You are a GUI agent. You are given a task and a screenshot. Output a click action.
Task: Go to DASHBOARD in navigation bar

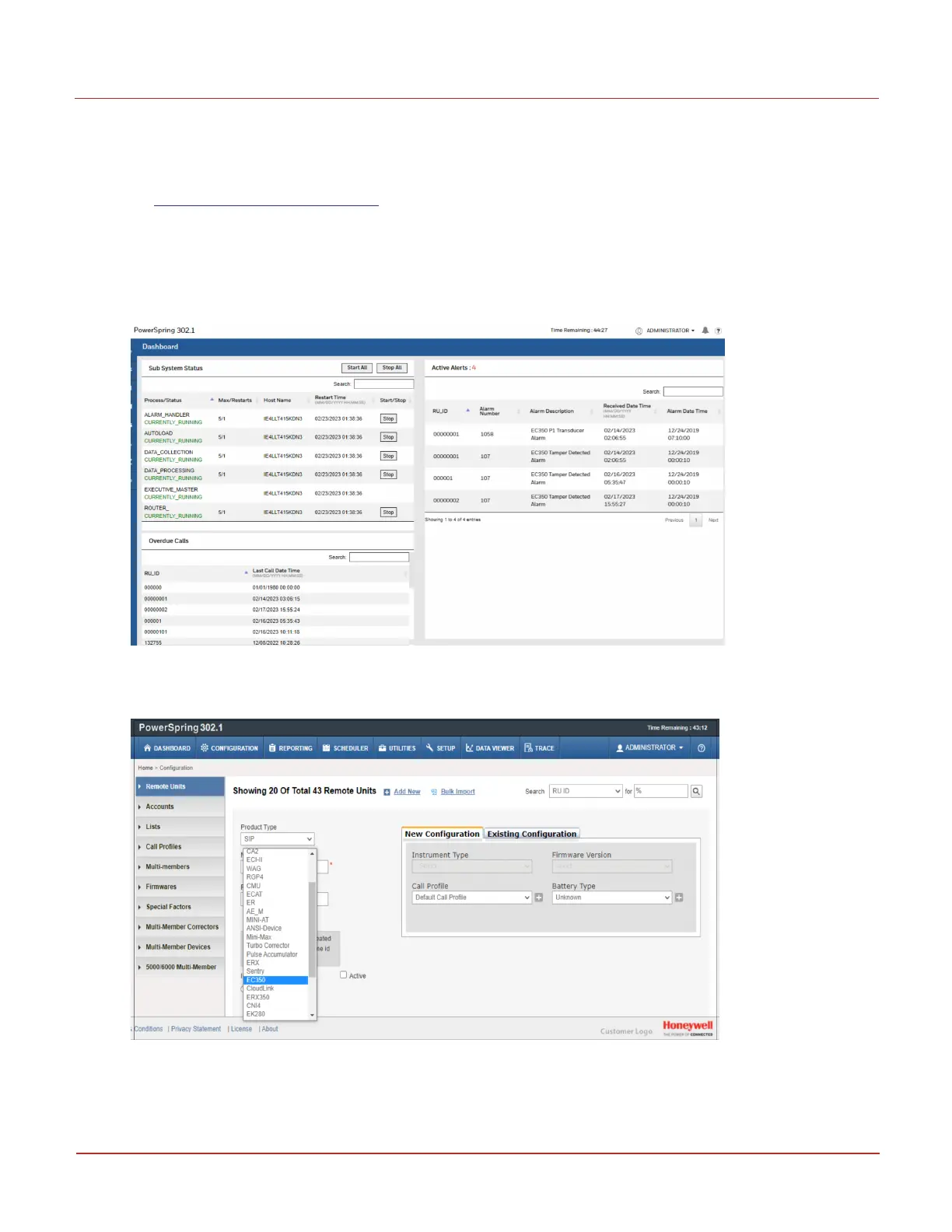167,748
